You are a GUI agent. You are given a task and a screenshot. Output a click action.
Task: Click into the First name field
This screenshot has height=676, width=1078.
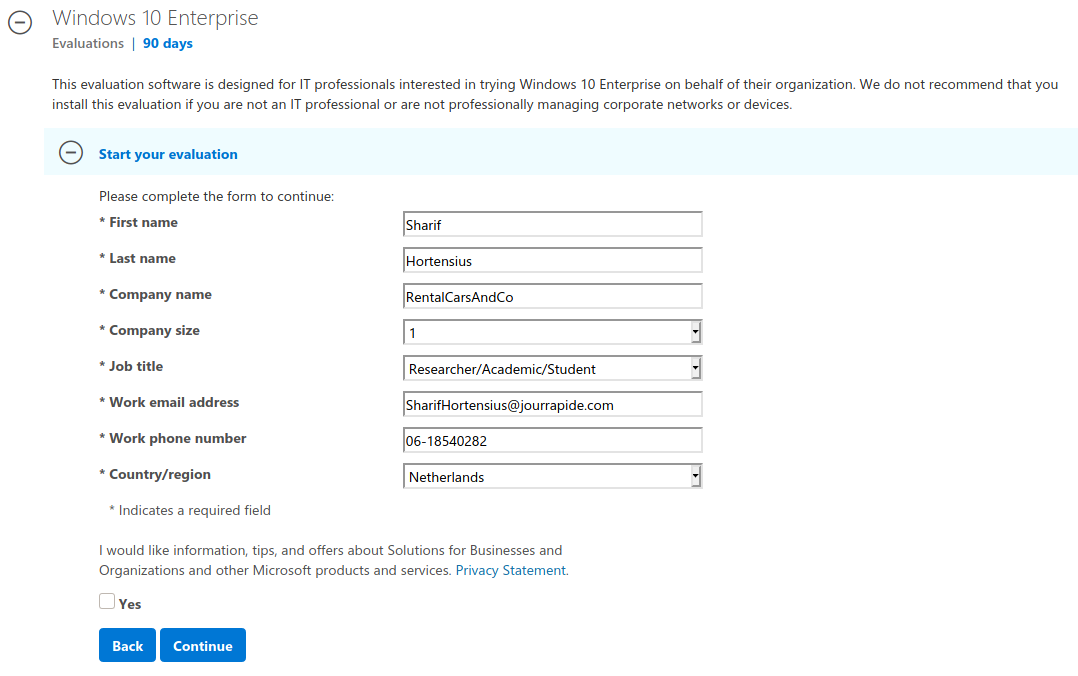tap(553, 225)
